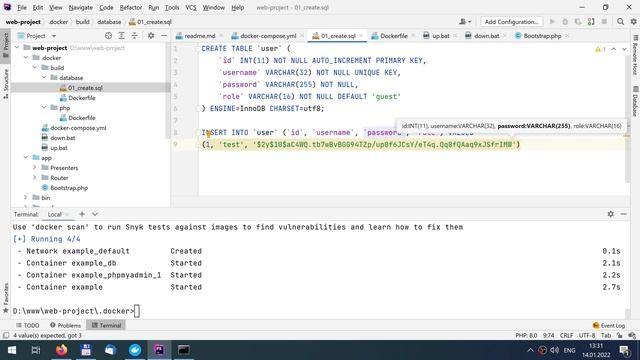Open the File menu
The height and width of the screenshot is (360, 640).
pos(22,7)
